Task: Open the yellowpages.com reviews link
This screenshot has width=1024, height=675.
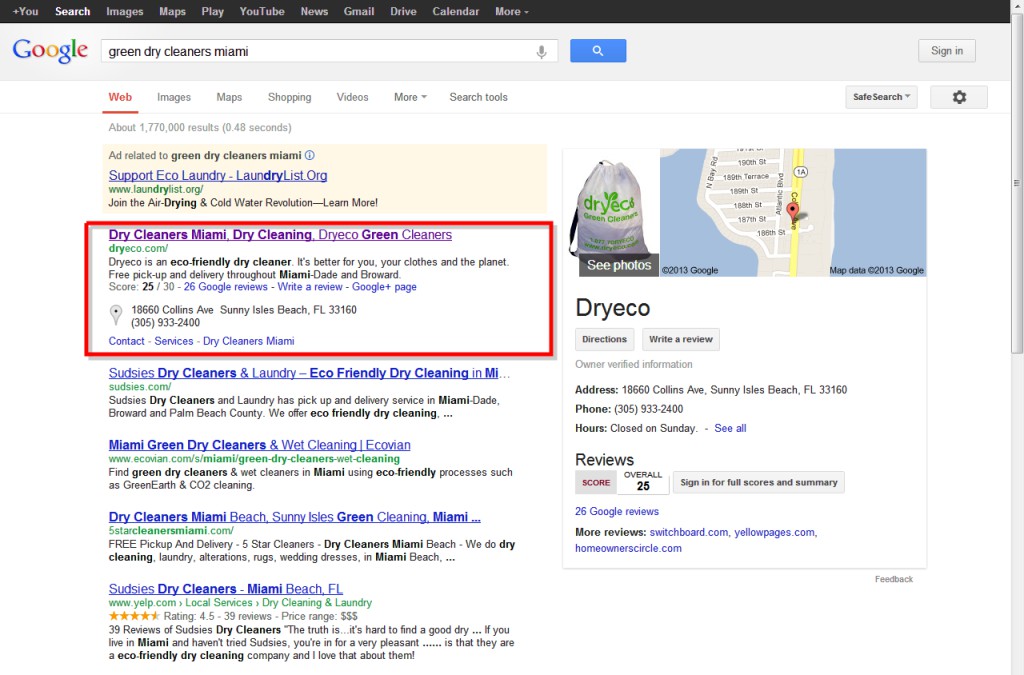Action: click(775, 532)
